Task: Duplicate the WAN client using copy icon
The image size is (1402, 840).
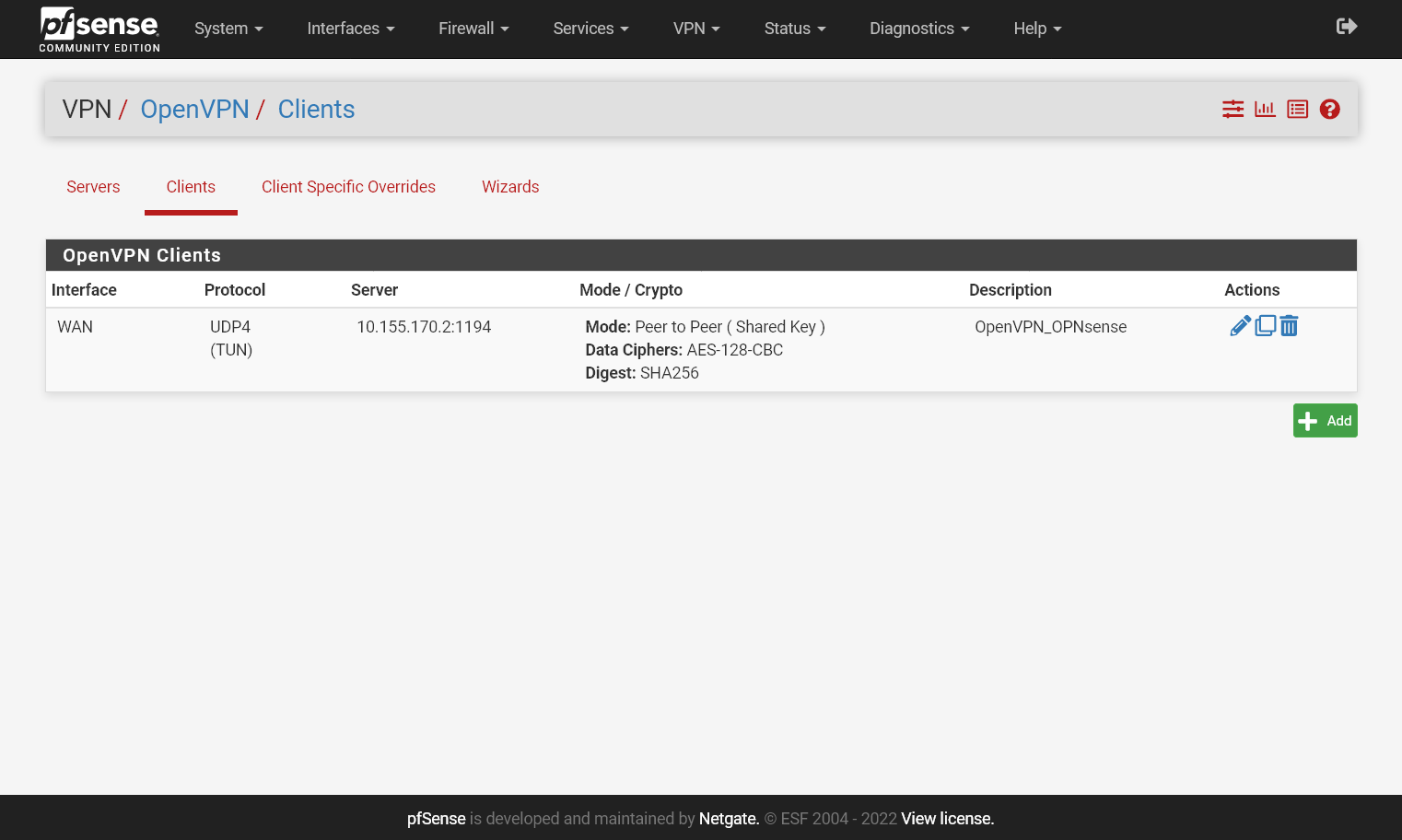Action: click(1265, 325)
